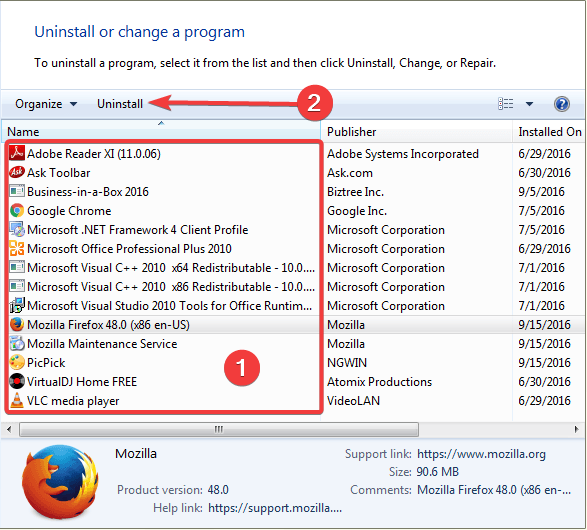Open help with the blue question mark icon
Viewport: 587px width, 530px height.
pos(562,104)
